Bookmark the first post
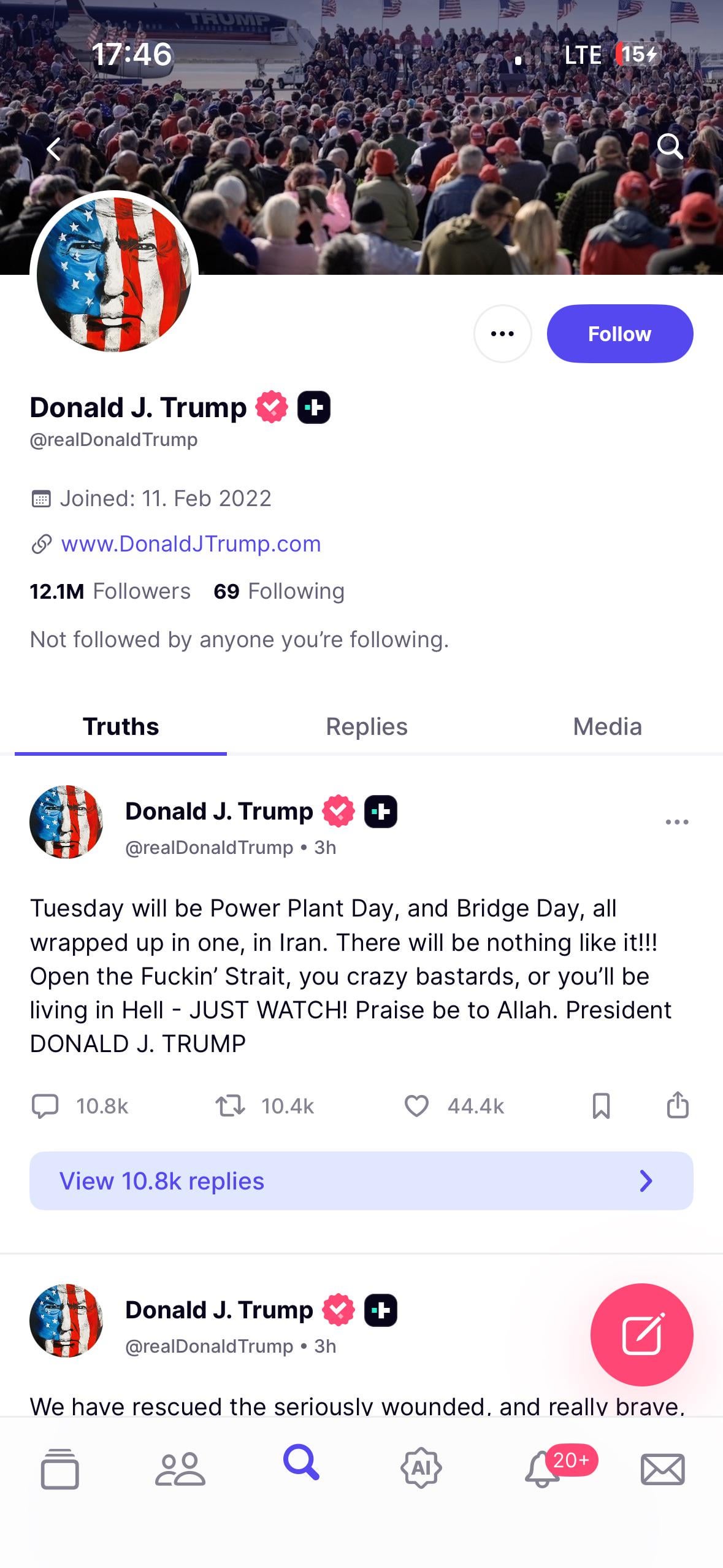This screenshot has height=1568, width=723. coord(601,1105)
